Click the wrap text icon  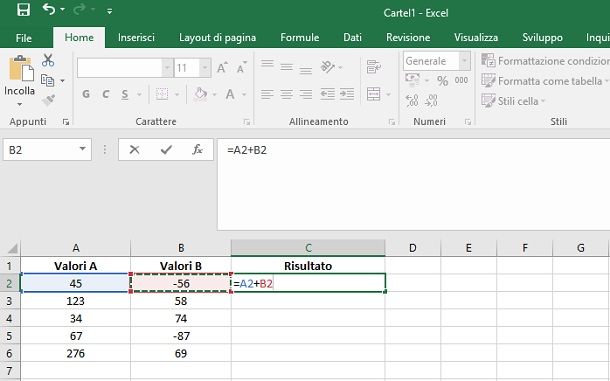click(373, 67)
